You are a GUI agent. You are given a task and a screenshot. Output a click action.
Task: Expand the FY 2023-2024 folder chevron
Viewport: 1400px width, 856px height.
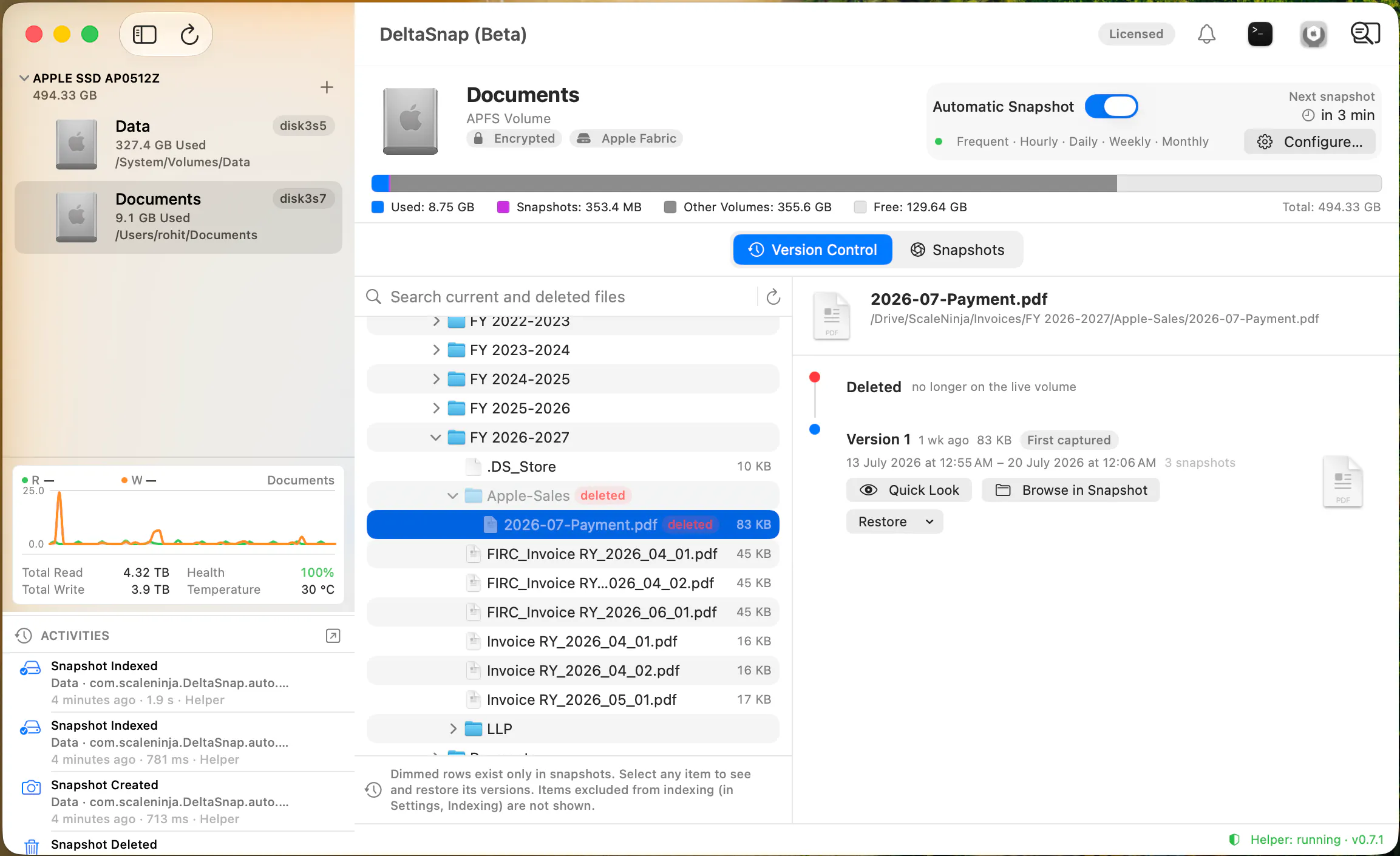pyautogui.click(x=436, y=350)
